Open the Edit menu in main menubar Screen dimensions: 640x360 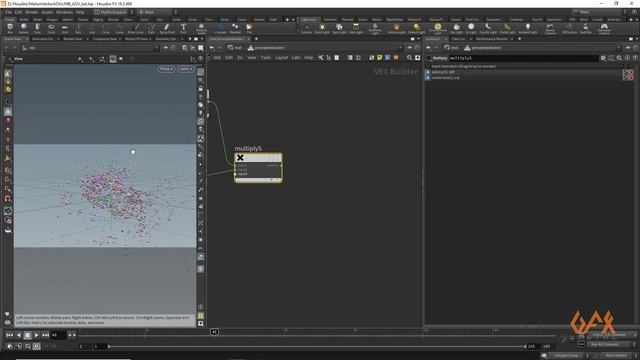click(18, 12)
